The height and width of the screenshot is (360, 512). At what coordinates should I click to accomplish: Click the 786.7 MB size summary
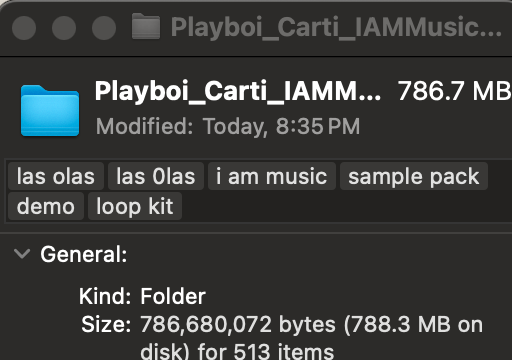click(x=455, y=91)
